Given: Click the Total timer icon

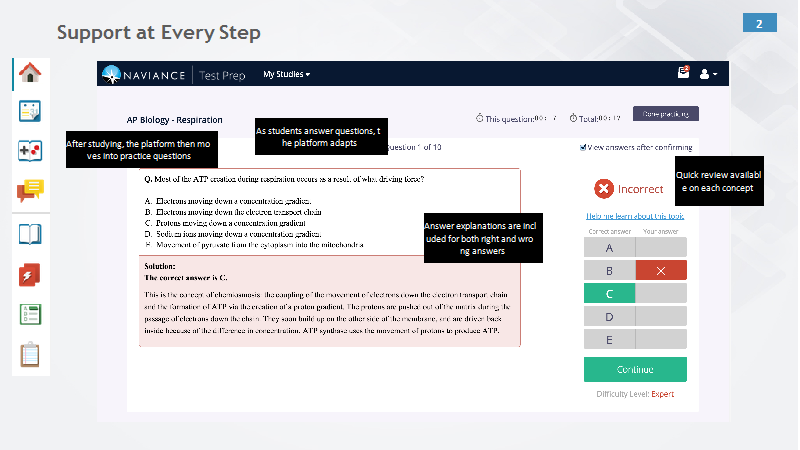Looking at the screenshot, I should [573, 118].
